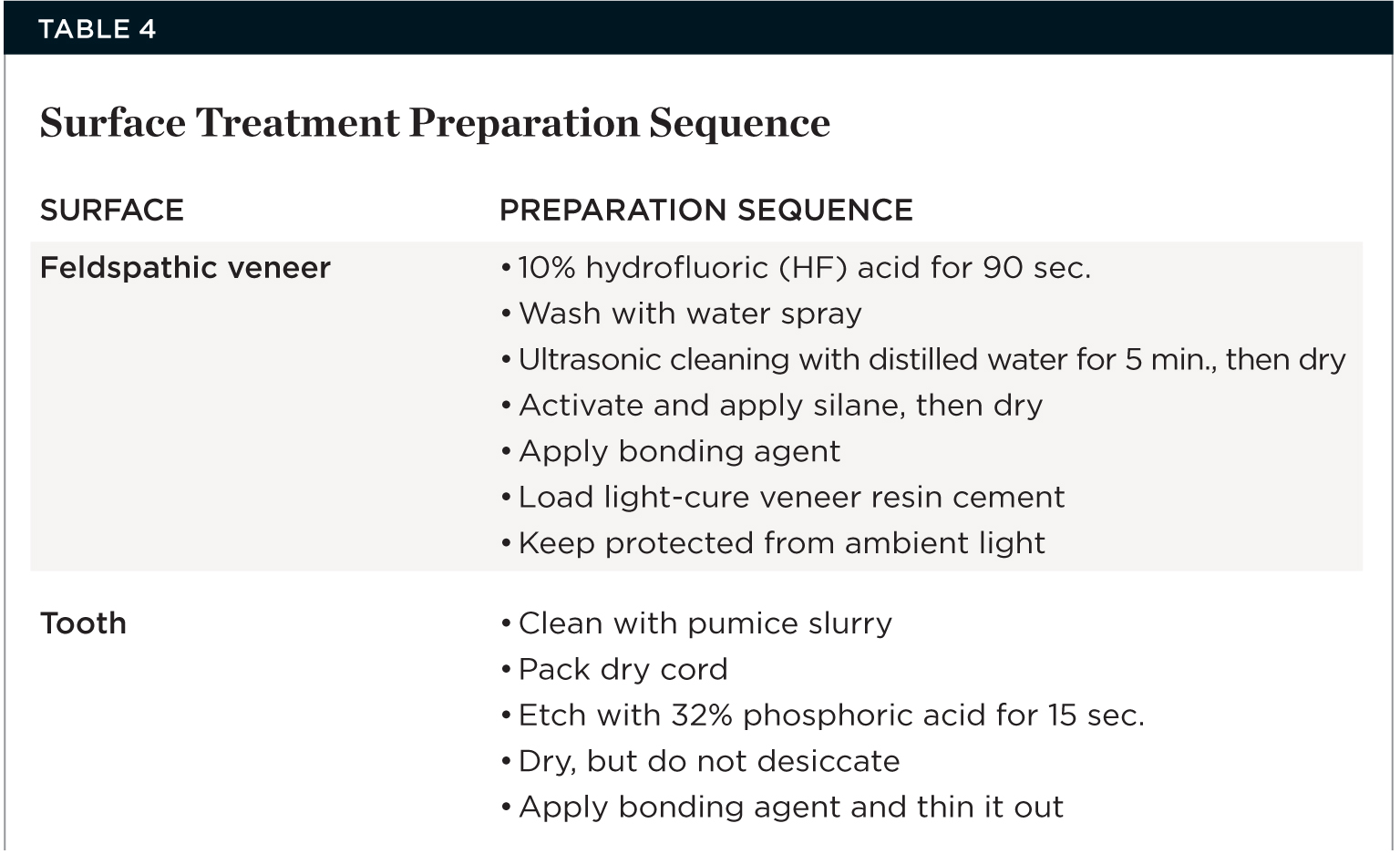
Task: Click Keep protected from ambient light
Action: click(x=781, y=543)
